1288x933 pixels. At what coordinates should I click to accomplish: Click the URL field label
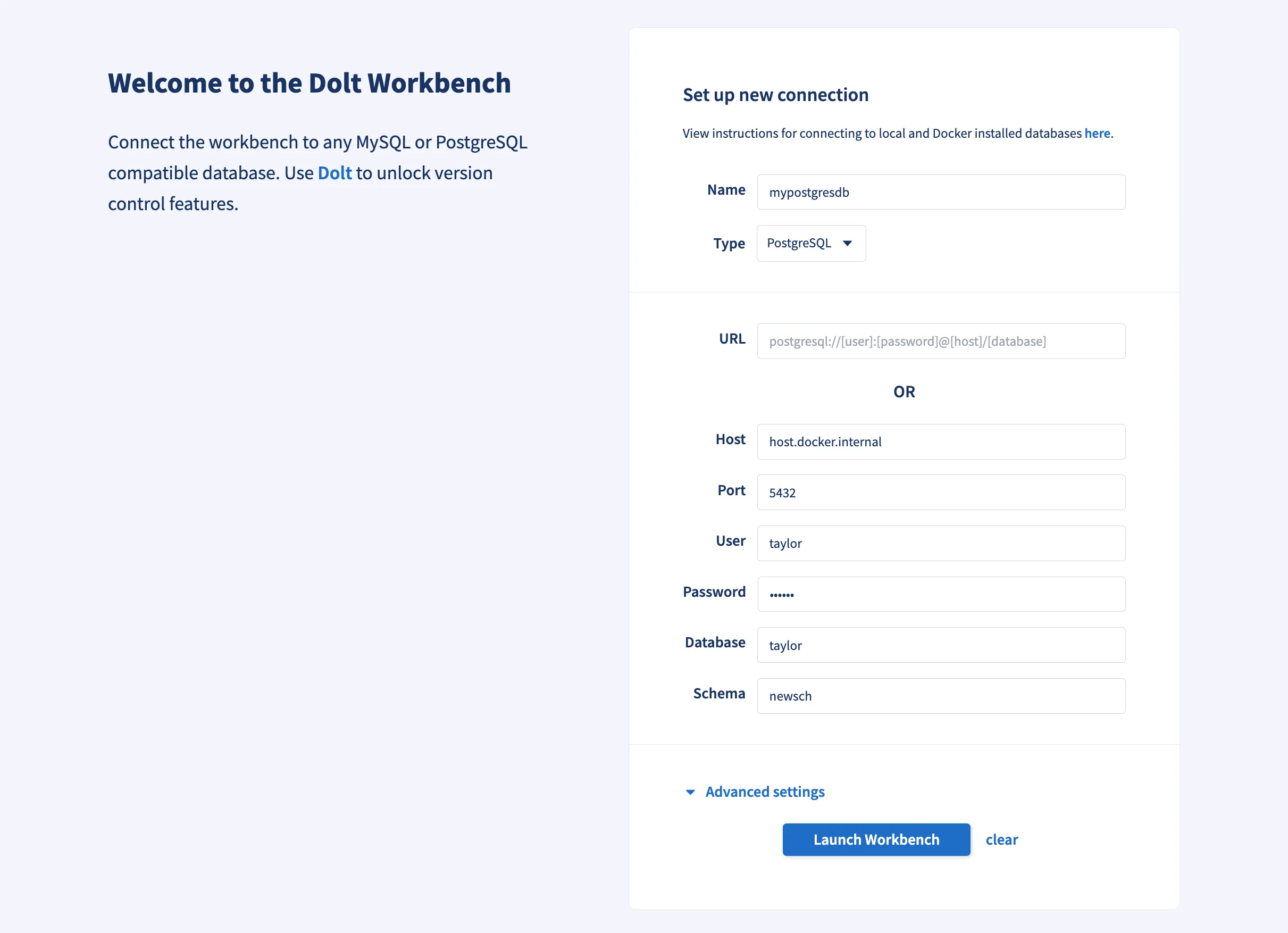pyautogui.click(x=731, y=339)
